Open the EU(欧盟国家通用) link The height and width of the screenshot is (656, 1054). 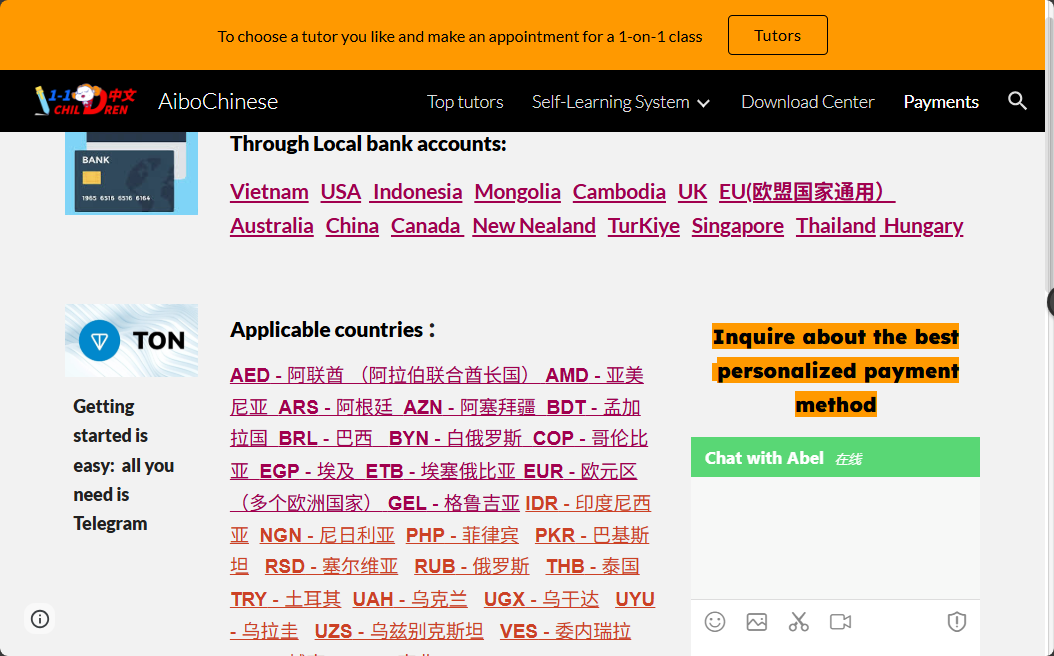point(807,192)
